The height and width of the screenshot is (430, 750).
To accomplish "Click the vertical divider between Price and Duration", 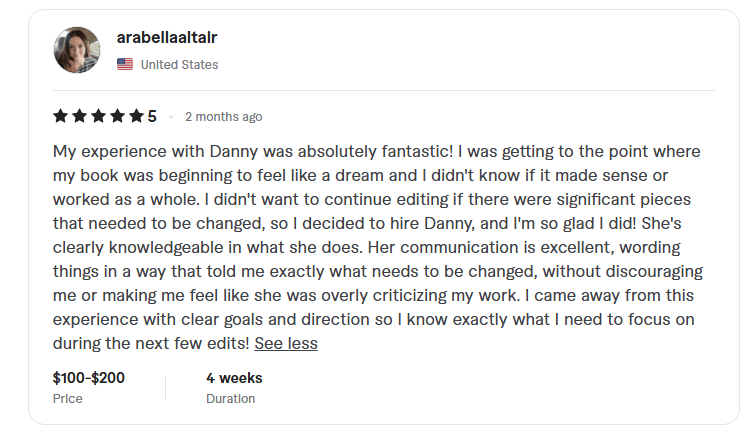I will pos(165,388).
